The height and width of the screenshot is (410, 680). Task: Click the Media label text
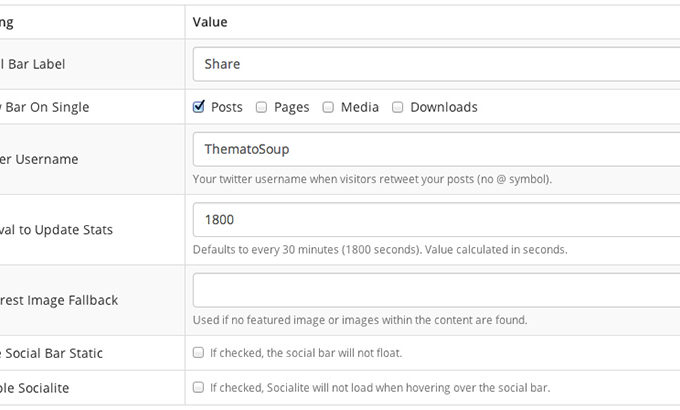coord(359,107)
